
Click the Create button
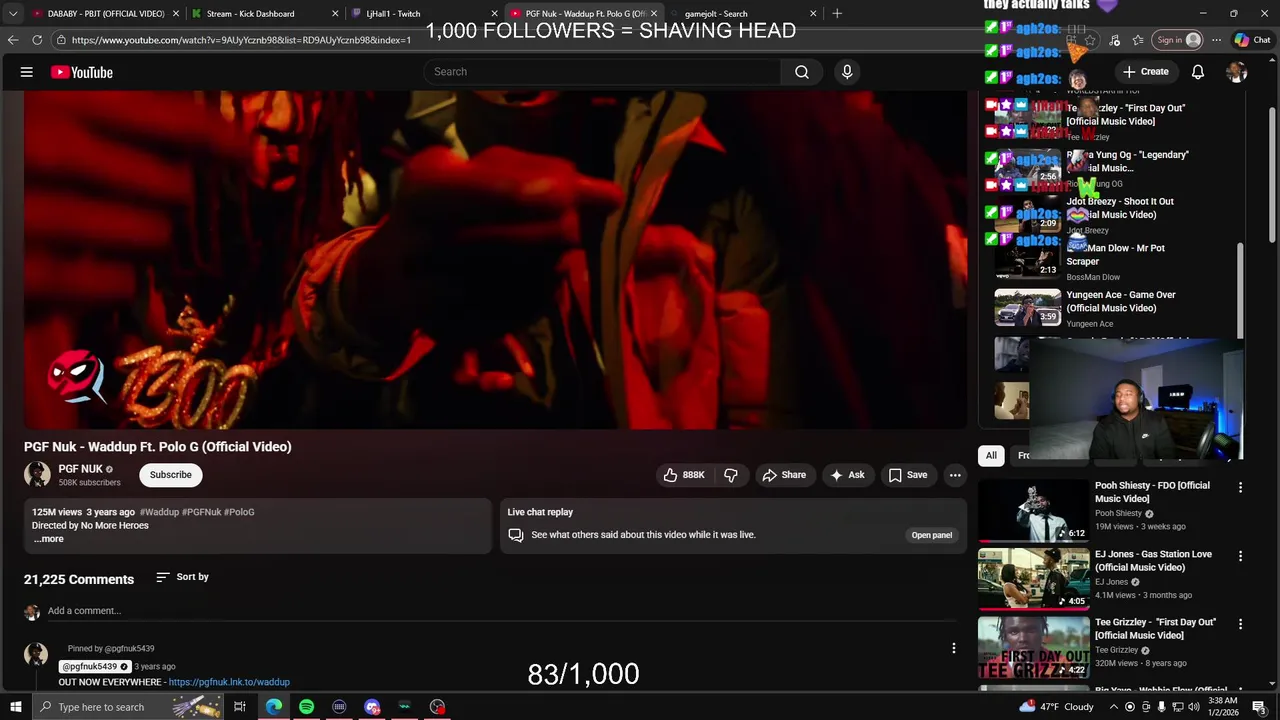[x=1145, y=72]
